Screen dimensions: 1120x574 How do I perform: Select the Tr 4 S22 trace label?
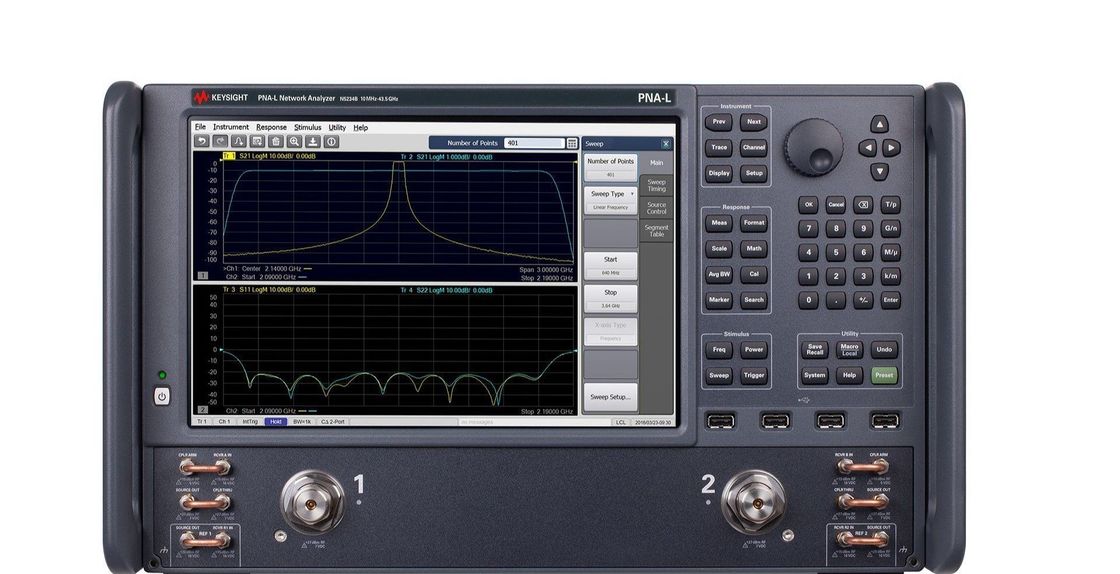point(446,290)
